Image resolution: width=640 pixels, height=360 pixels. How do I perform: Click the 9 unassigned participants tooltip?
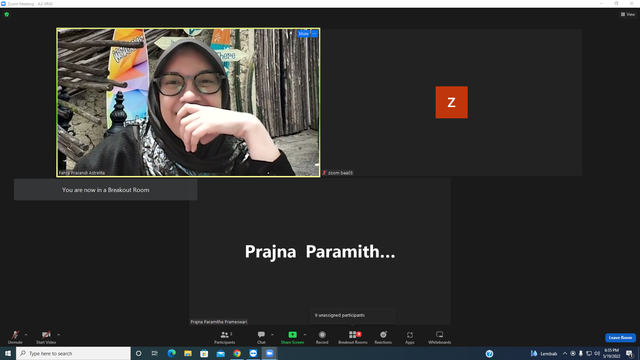tap(353, 316)
